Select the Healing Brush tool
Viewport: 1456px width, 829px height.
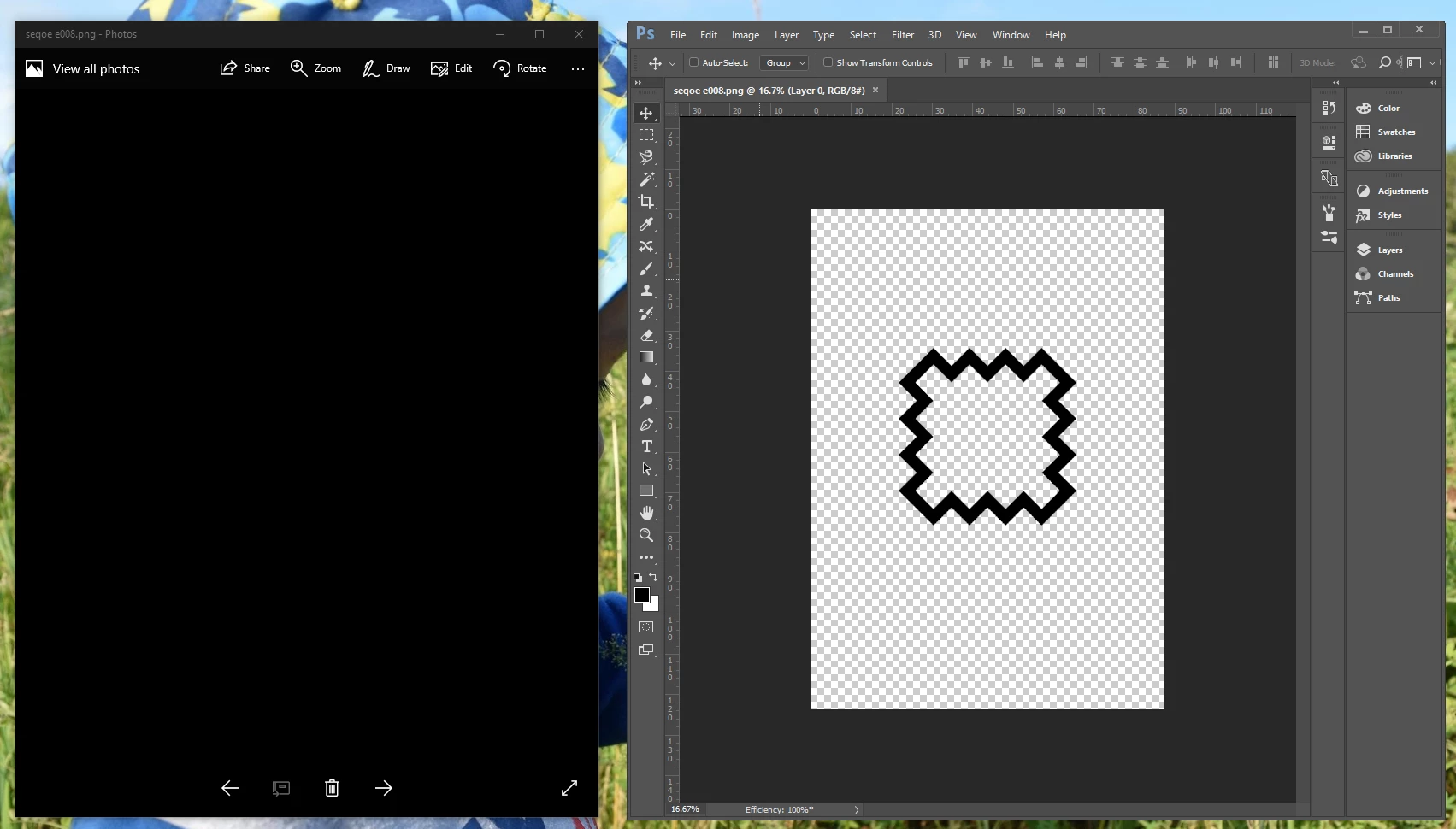point(646,246)
